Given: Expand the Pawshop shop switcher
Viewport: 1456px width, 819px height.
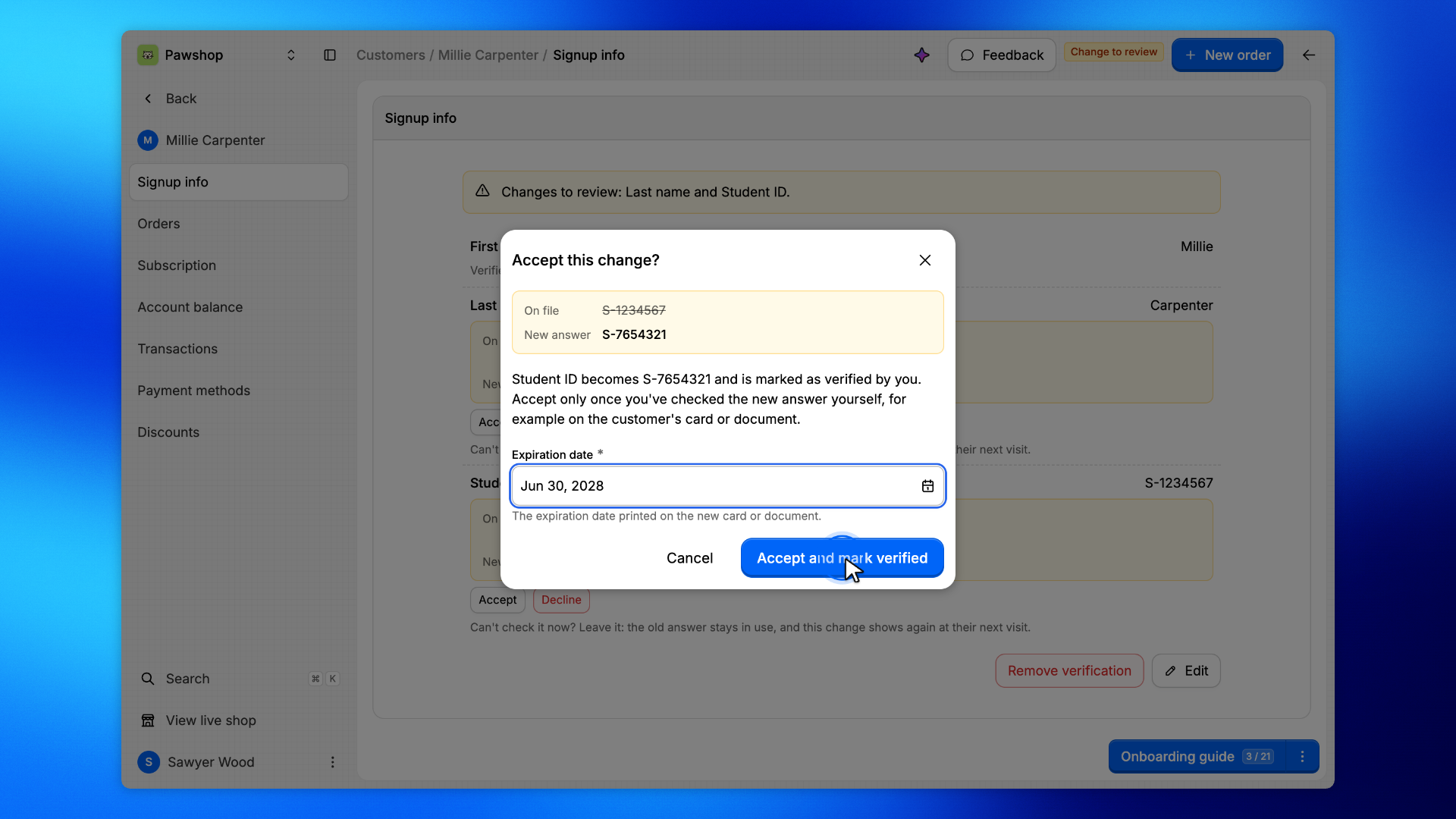Looking at the screenshot, I should click(290, 55).
